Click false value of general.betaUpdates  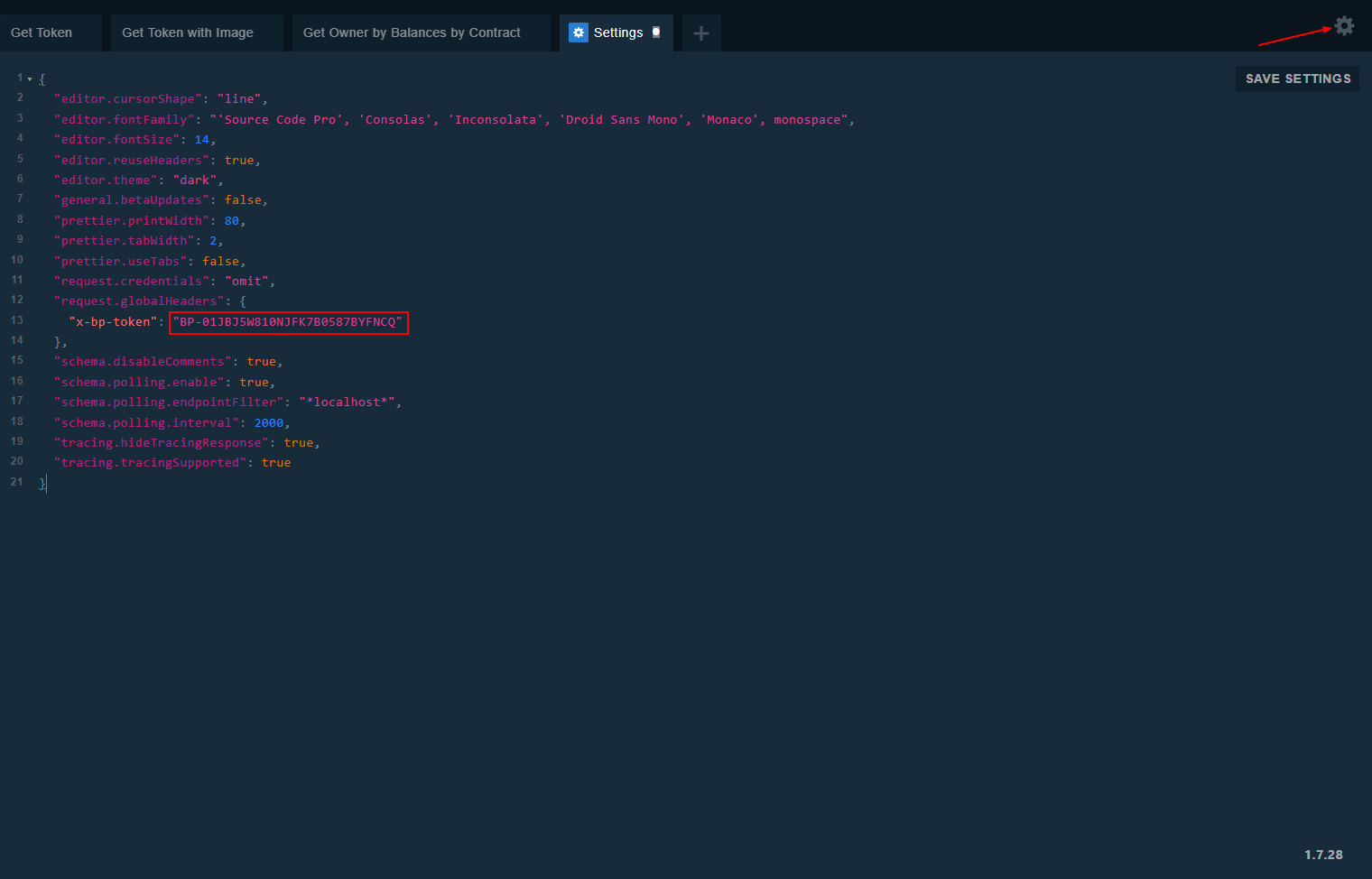[243, 200]
